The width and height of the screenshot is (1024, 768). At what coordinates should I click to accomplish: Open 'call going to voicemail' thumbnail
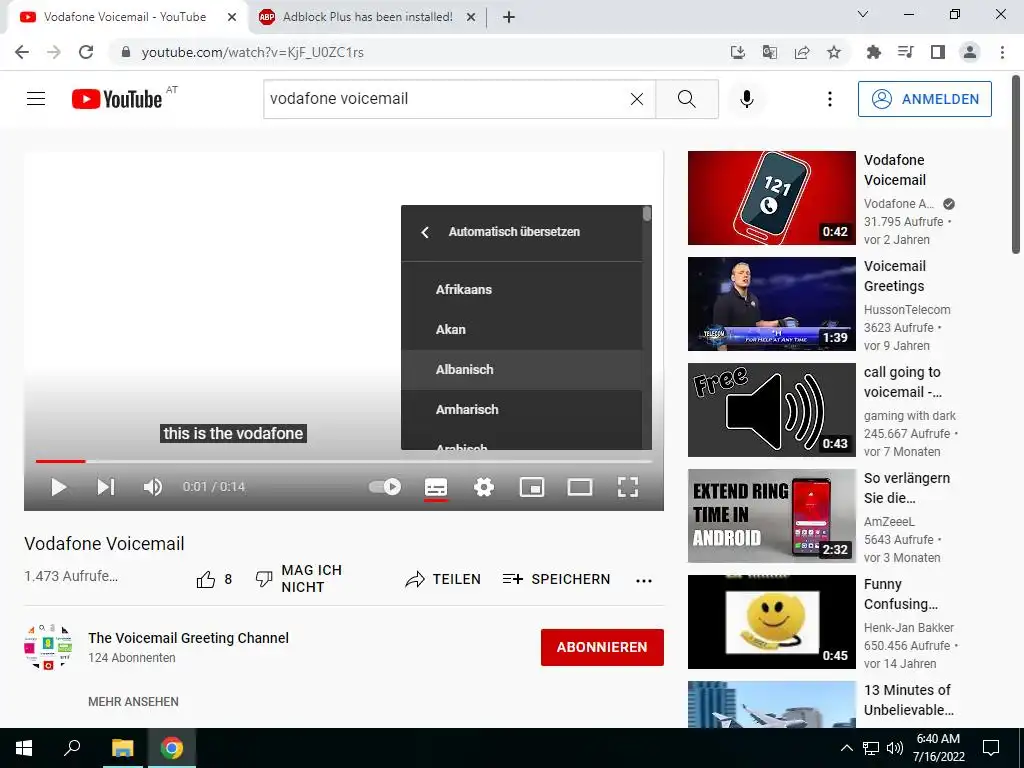click(x=771, y=409)
